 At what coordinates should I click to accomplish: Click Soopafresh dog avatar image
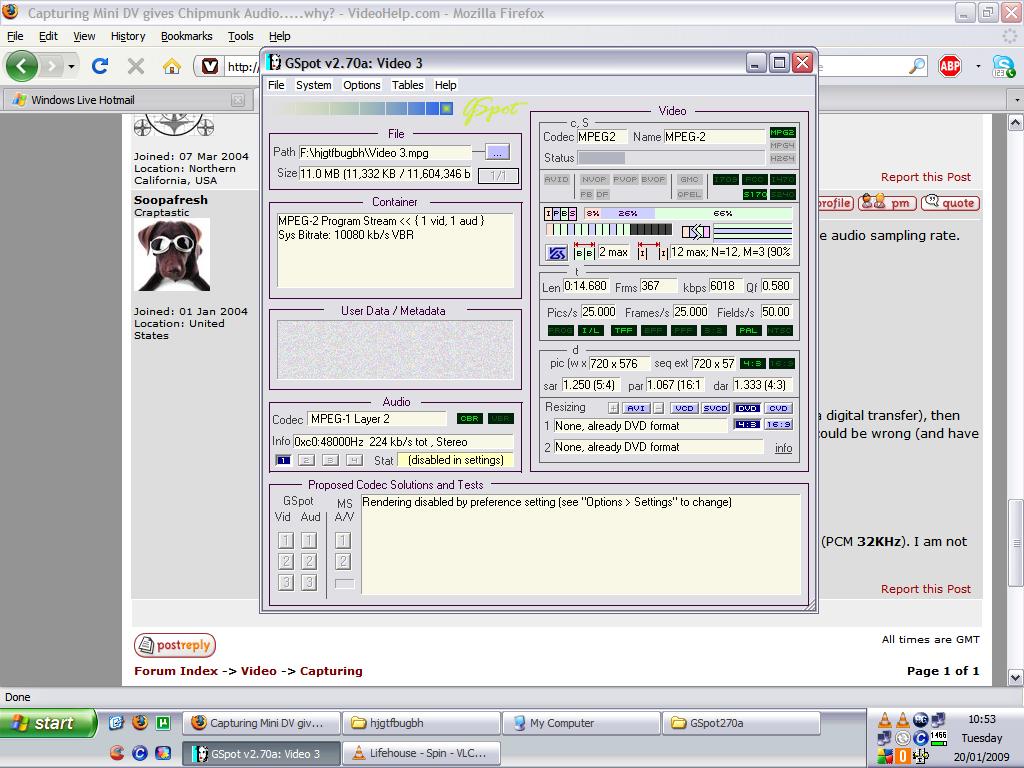point(172,255)
